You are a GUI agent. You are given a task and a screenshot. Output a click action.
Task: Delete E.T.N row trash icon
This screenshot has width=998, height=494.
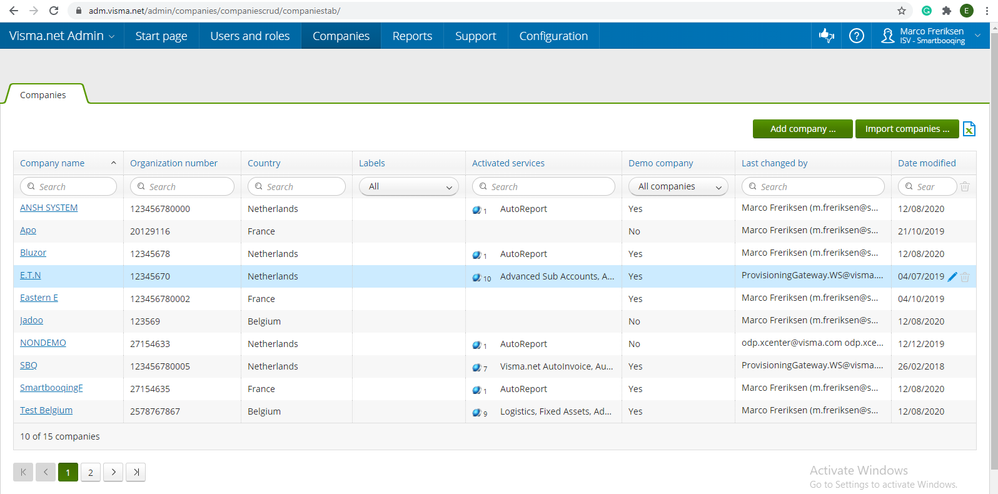click(x=965, y=277)
